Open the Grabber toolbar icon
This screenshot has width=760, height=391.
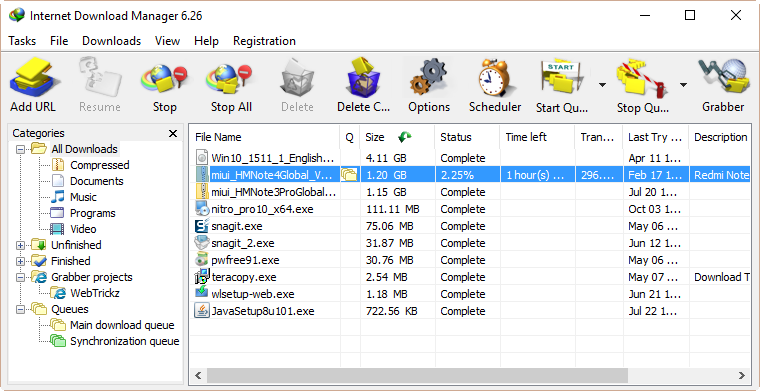[723, 78]
